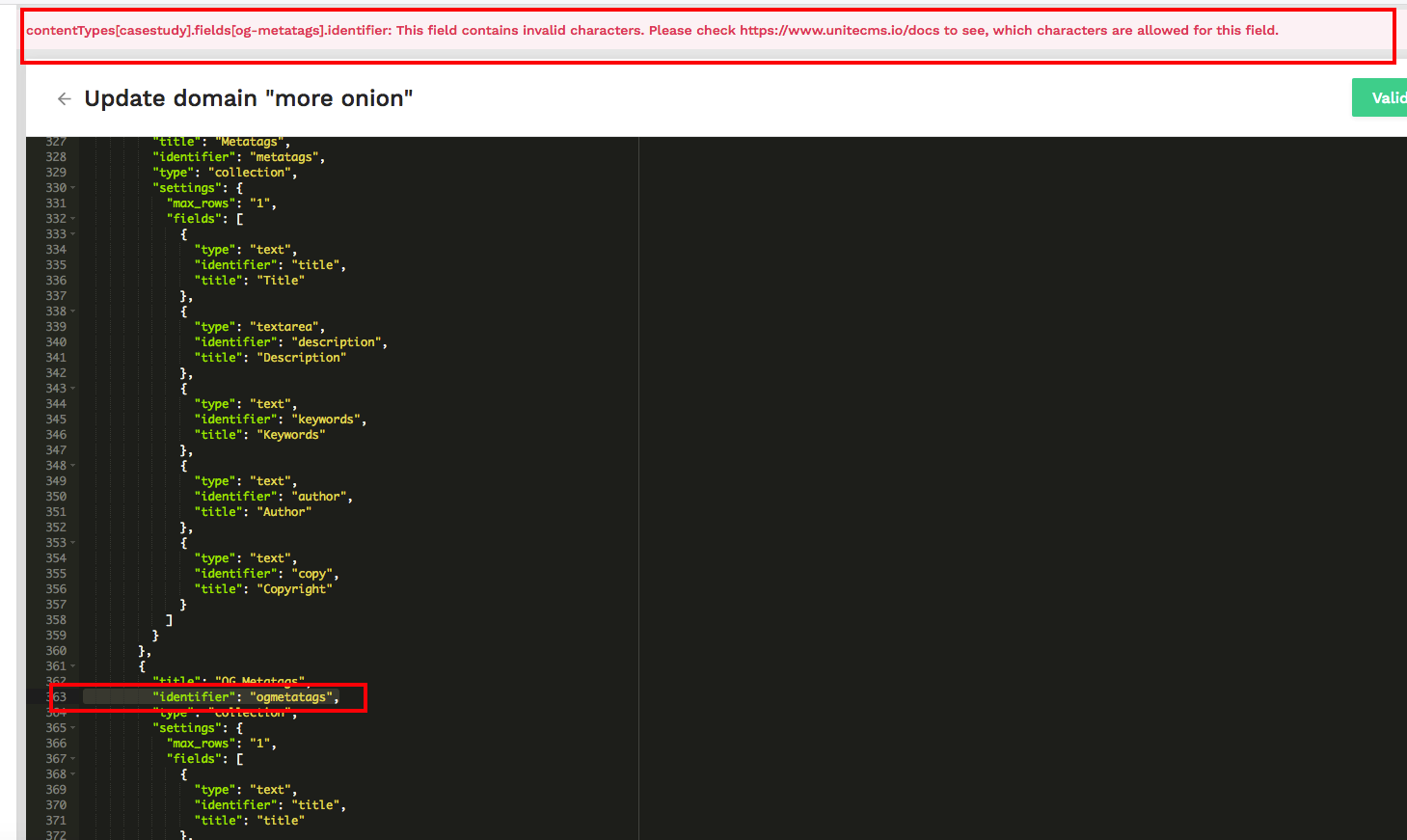This screenshot has width=1407, height=840.
Task: Fold the "fields" array at line 367
Action: 73,759
